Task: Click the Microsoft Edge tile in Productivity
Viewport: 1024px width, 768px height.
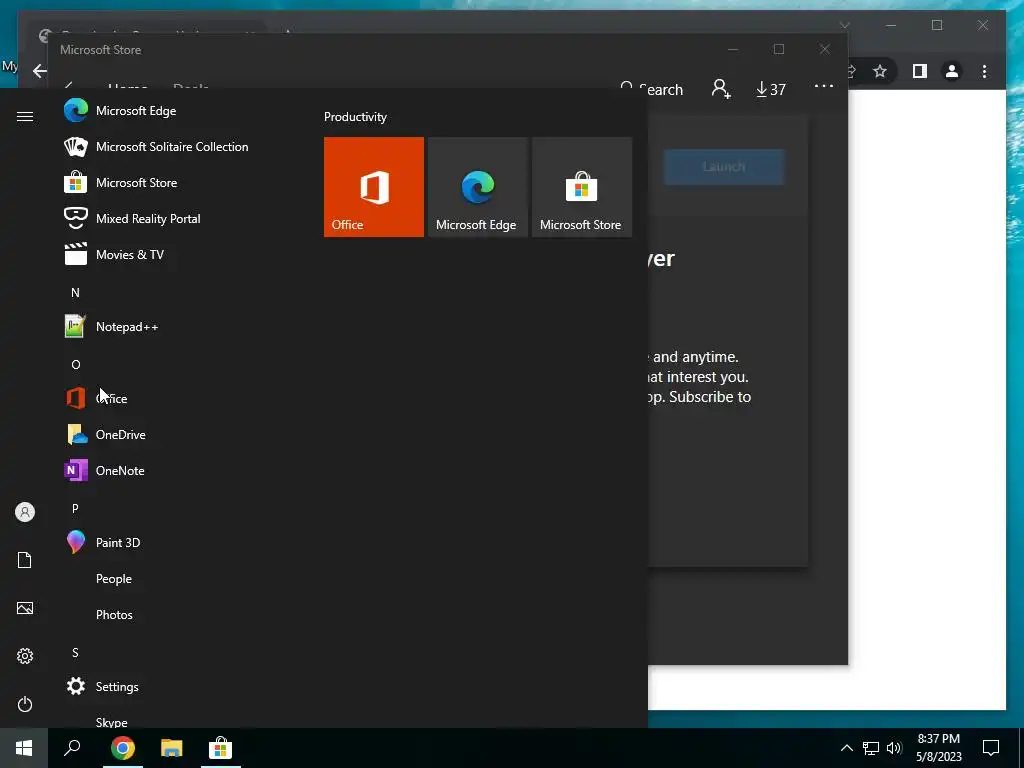Action: coord(477,187)
